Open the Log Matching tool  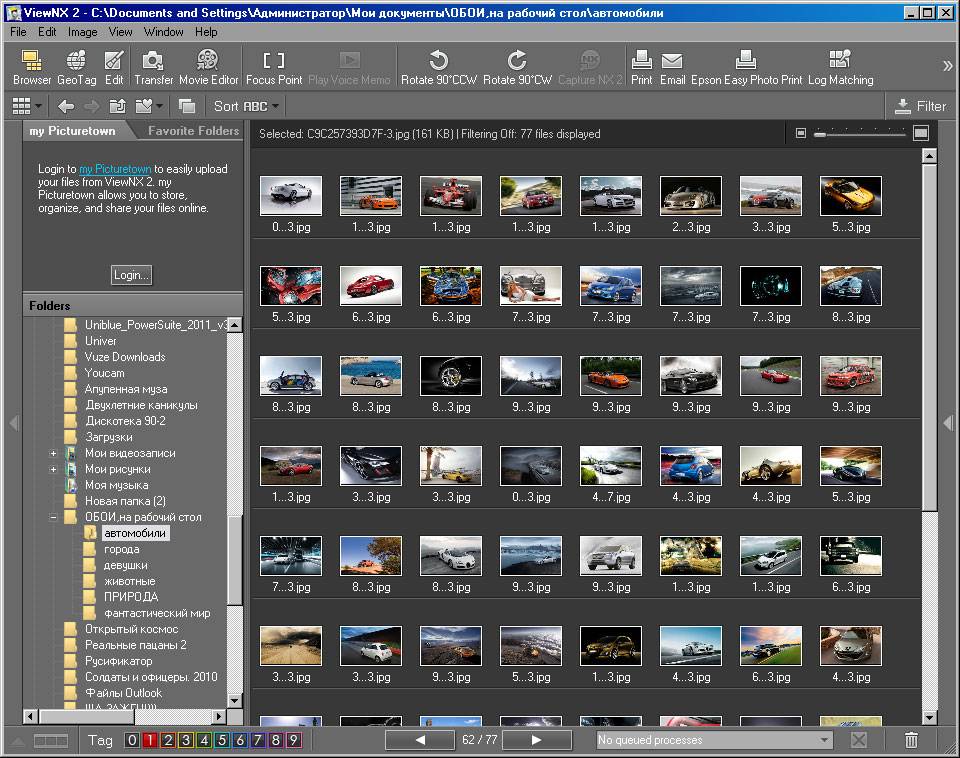click(840, 67)
